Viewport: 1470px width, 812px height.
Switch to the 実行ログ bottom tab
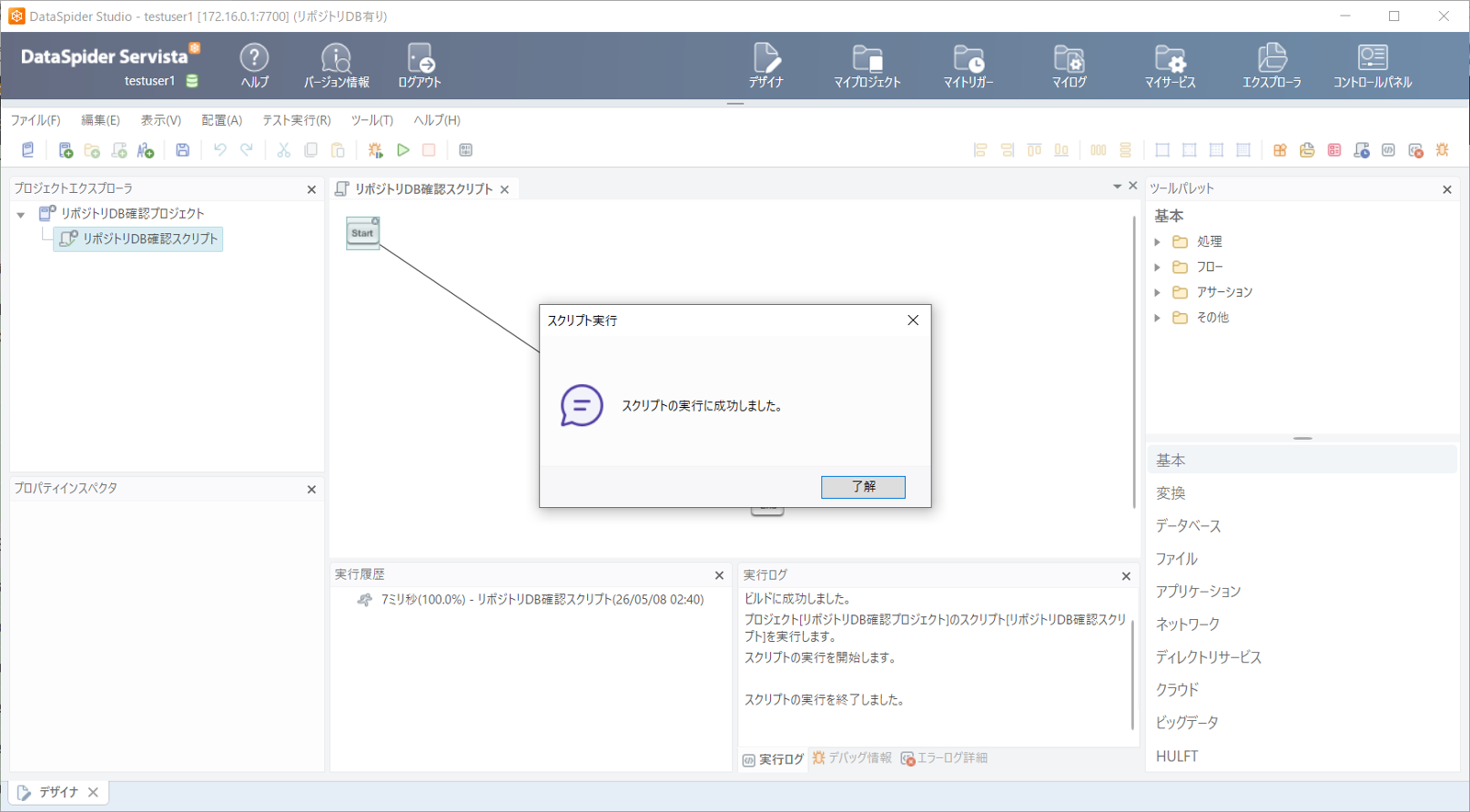pos(773,760)
